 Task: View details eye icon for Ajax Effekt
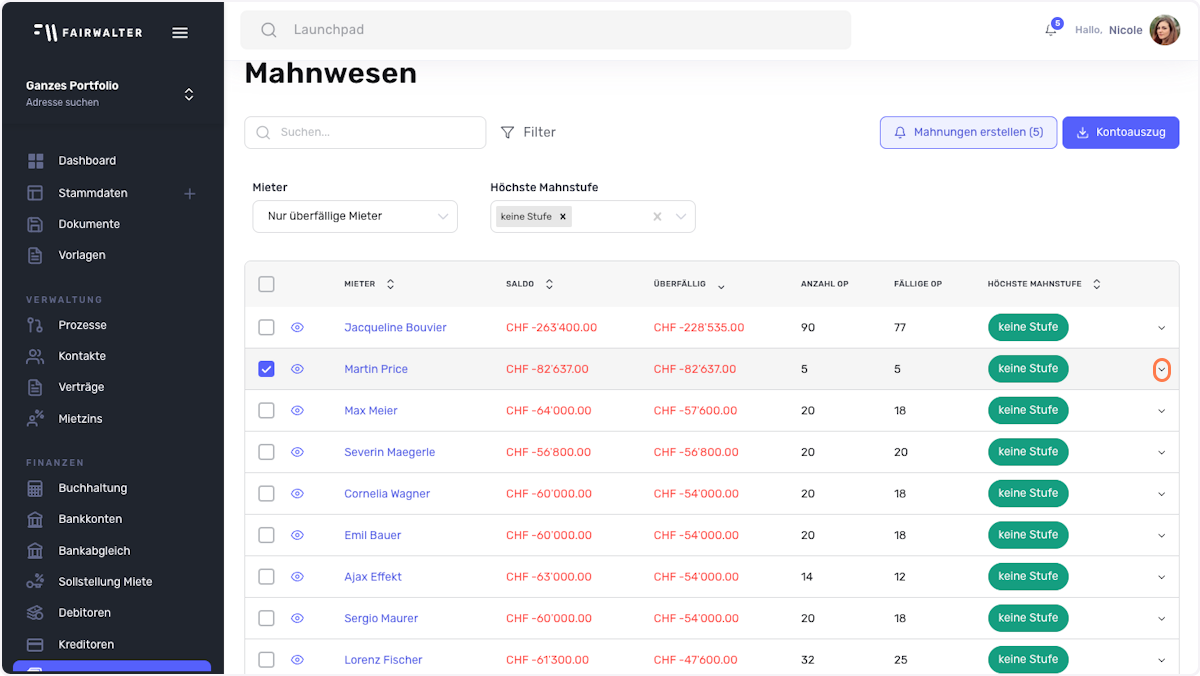tap(297, 577)
